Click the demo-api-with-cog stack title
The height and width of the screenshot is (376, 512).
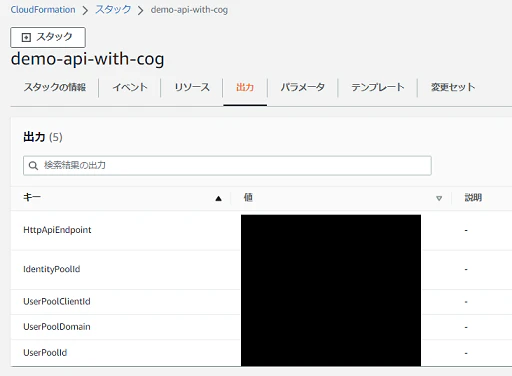click(87, 59)
